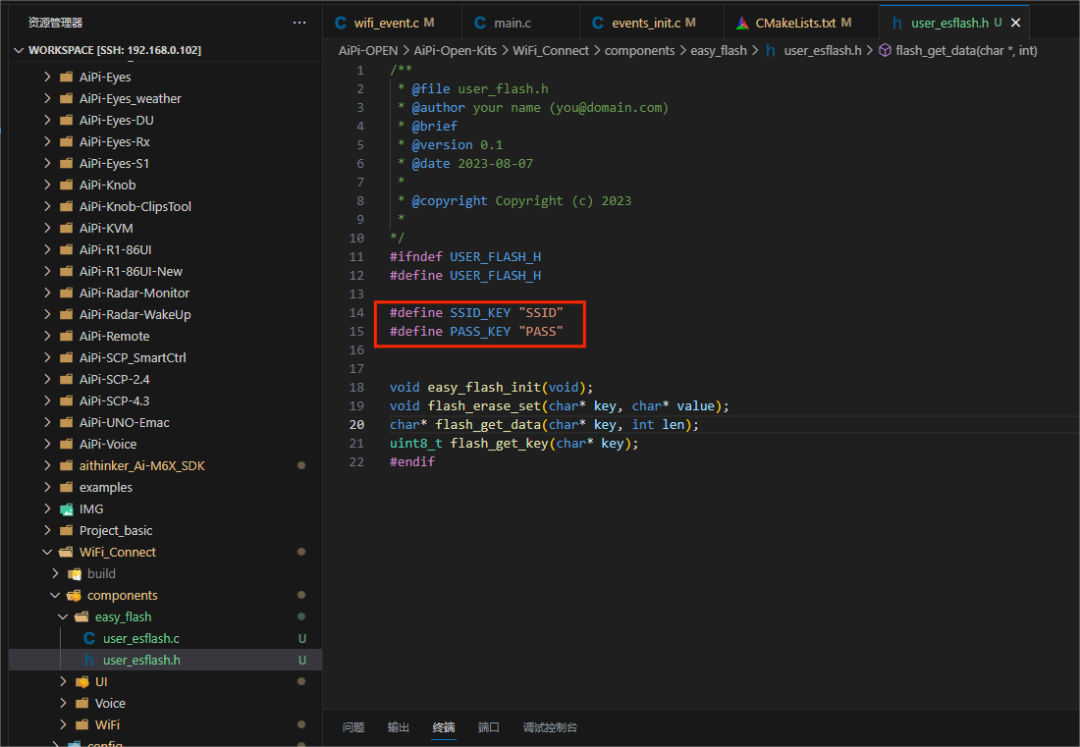Collapse the WiFi_Connect folder
This screenshot has height=747, width=1080.
coord(47,552)
